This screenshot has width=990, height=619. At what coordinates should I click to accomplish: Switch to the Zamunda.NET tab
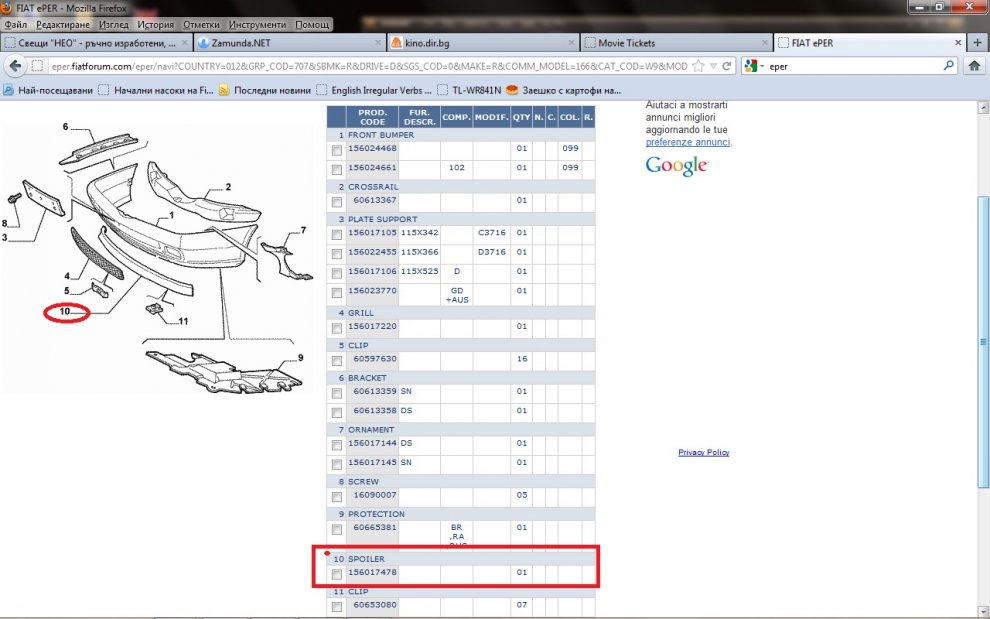(240, 43)
